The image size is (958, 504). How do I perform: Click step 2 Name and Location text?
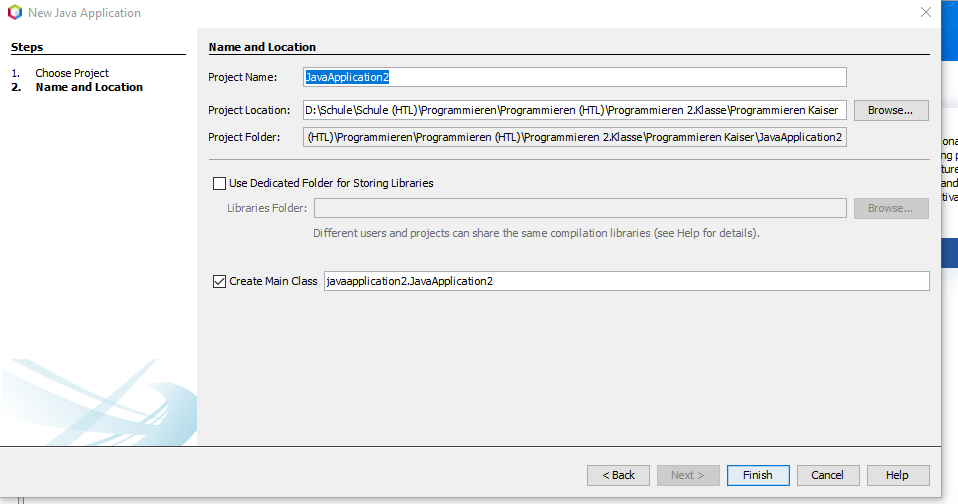pos(89,87)
